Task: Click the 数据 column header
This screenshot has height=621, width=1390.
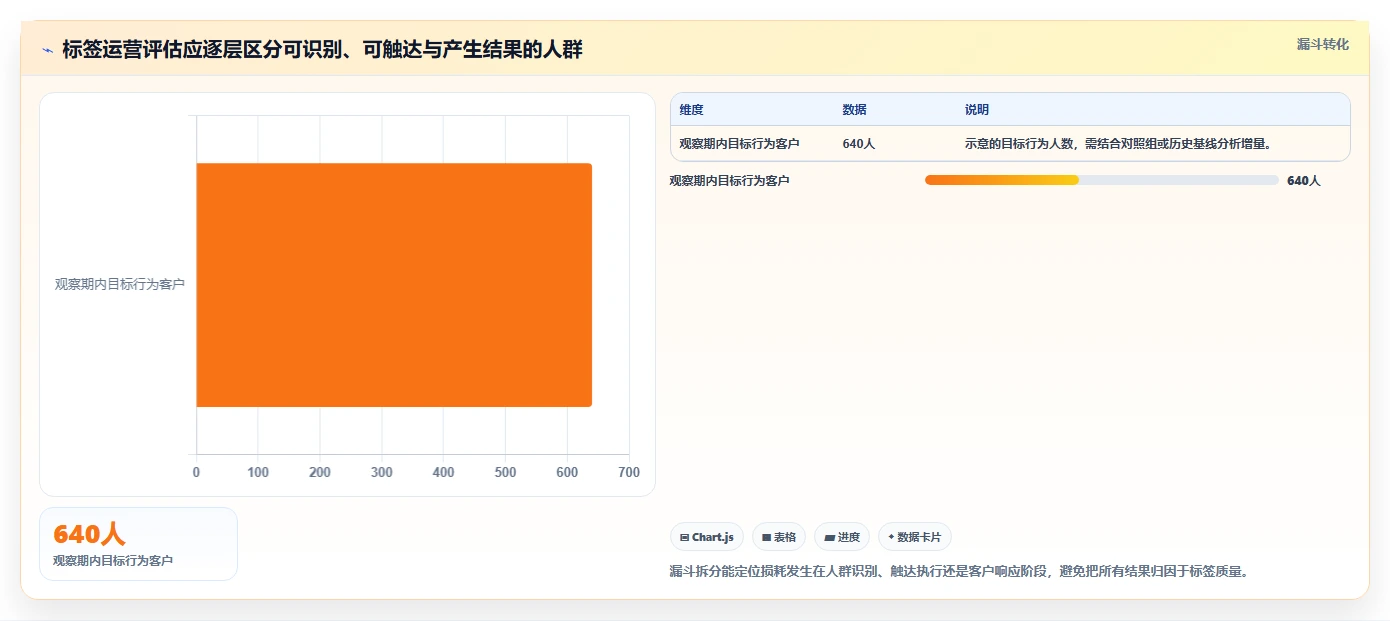Action: (x=855, y=110)
